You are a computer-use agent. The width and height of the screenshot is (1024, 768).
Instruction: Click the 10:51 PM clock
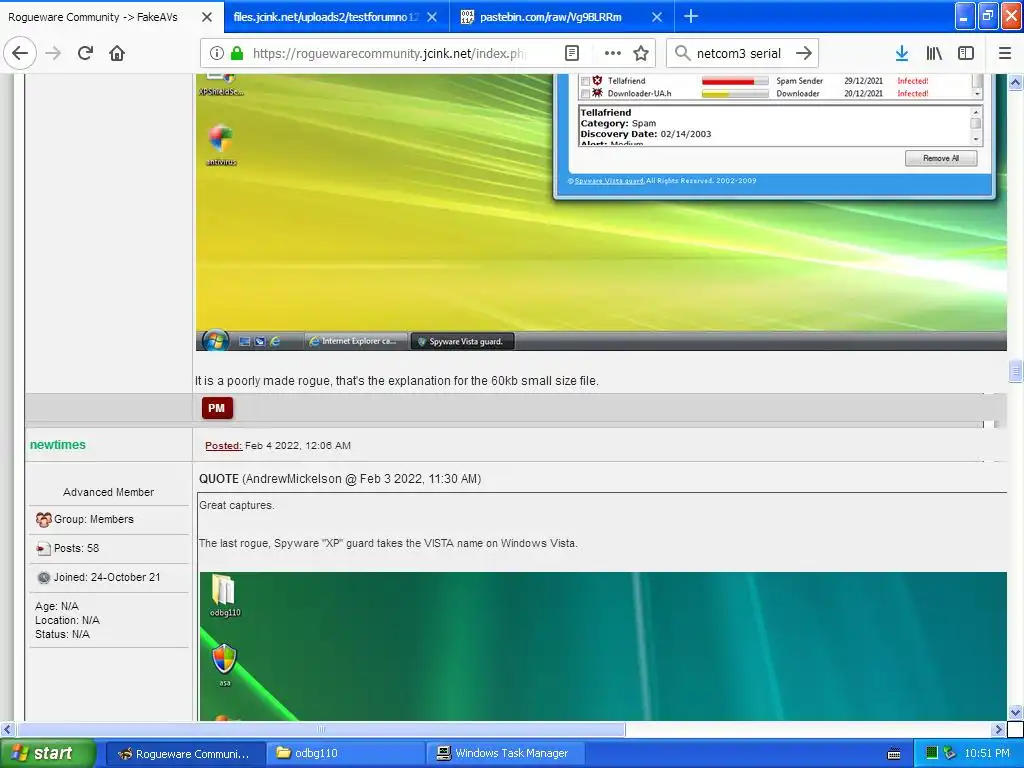(987, 753)
